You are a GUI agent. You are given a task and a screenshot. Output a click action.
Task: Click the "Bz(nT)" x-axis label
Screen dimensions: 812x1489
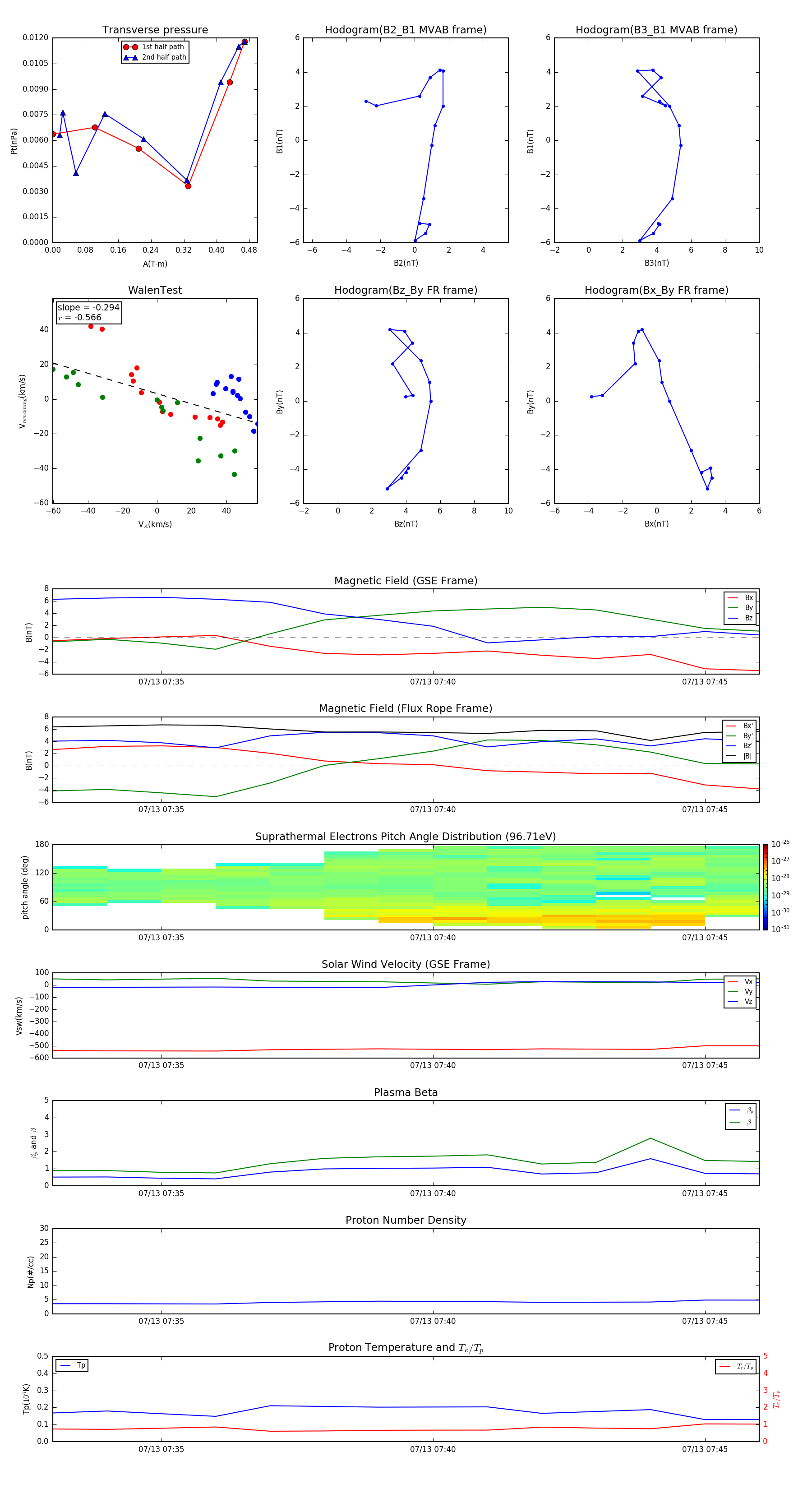pyautogui.click(x=406, y=524)
